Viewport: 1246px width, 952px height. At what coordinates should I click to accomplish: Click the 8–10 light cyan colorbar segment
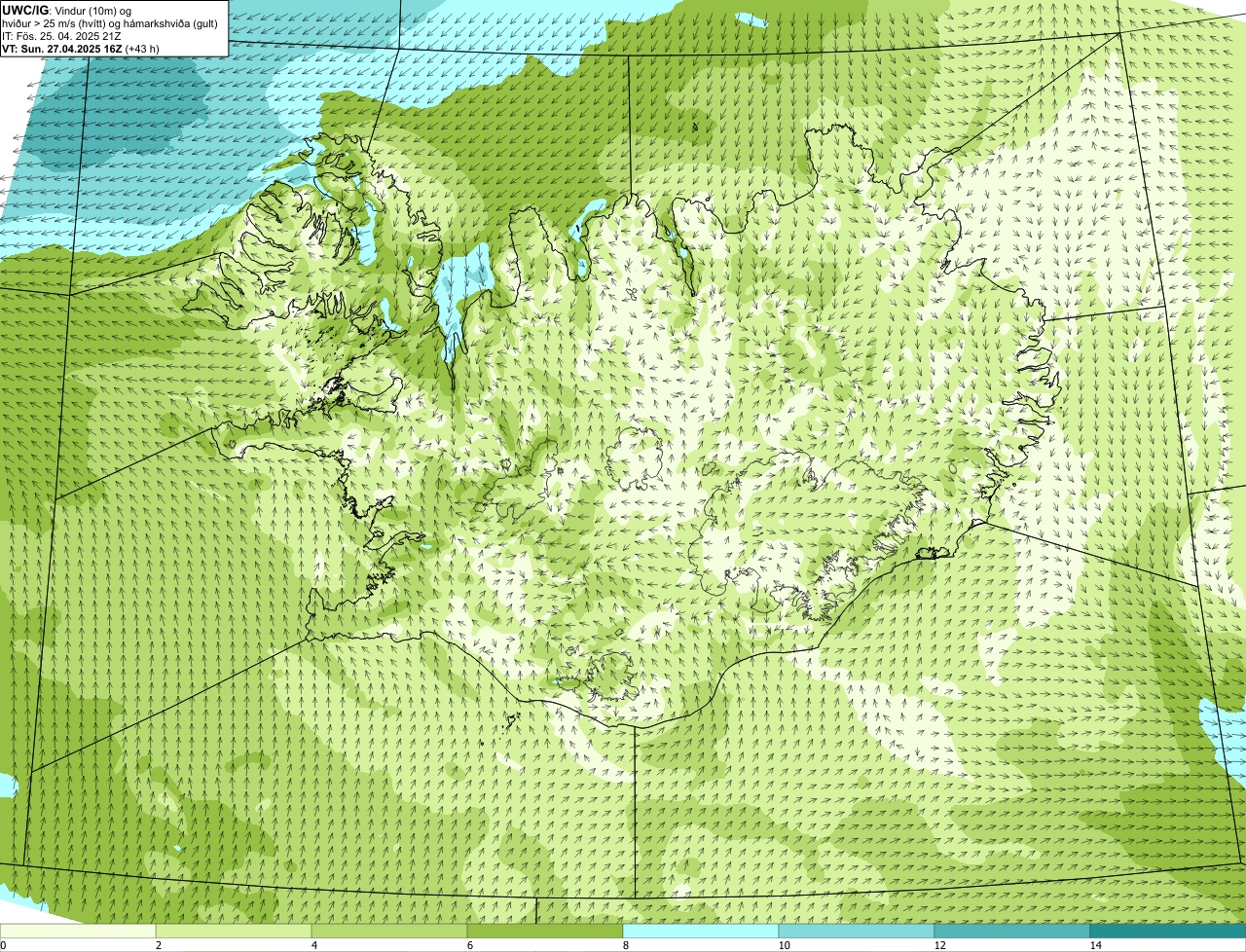click(x=701, y=931)
